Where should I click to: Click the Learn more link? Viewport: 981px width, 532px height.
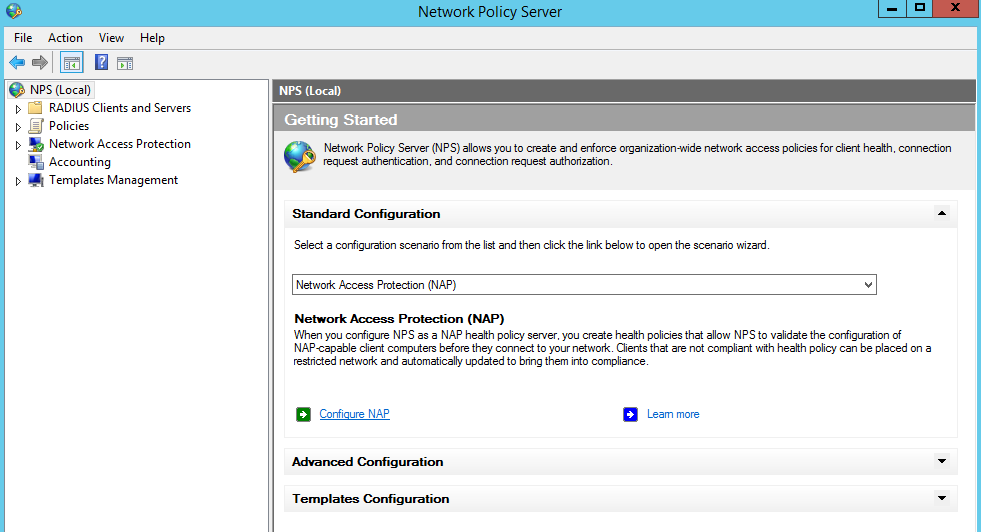(x=673, y=414)
